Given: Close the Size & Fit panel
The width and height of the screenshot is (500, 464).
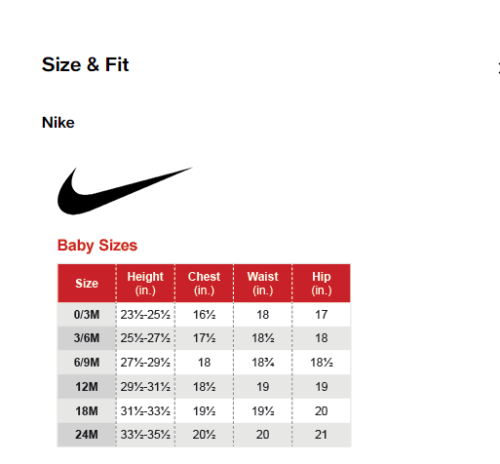Looking at the screenshot, I should click(499, 68).
